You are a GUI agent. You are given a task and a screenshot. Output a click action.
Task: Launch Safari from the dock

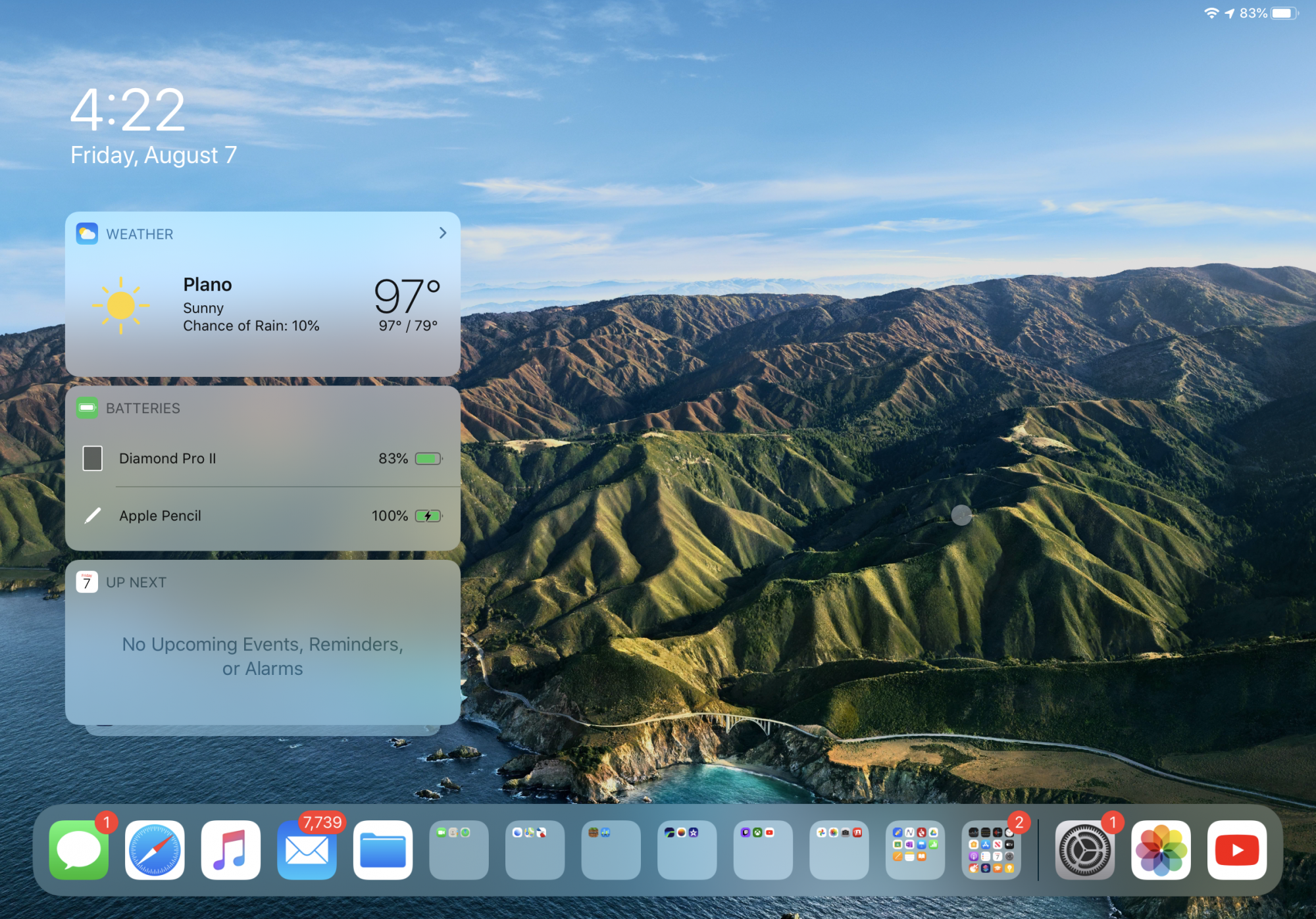point(155,849)
